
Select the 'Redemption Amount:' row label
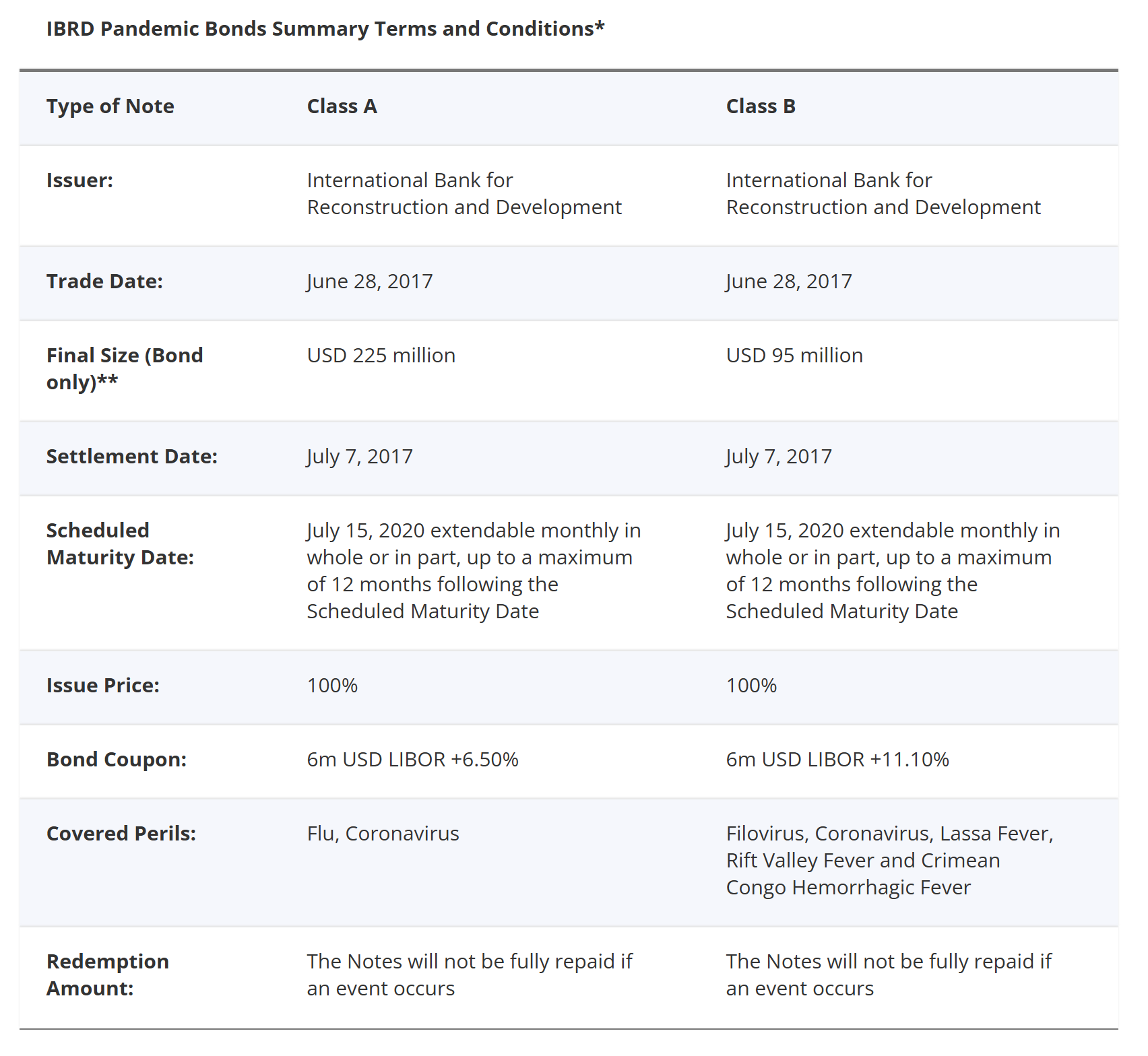point(108,975)
